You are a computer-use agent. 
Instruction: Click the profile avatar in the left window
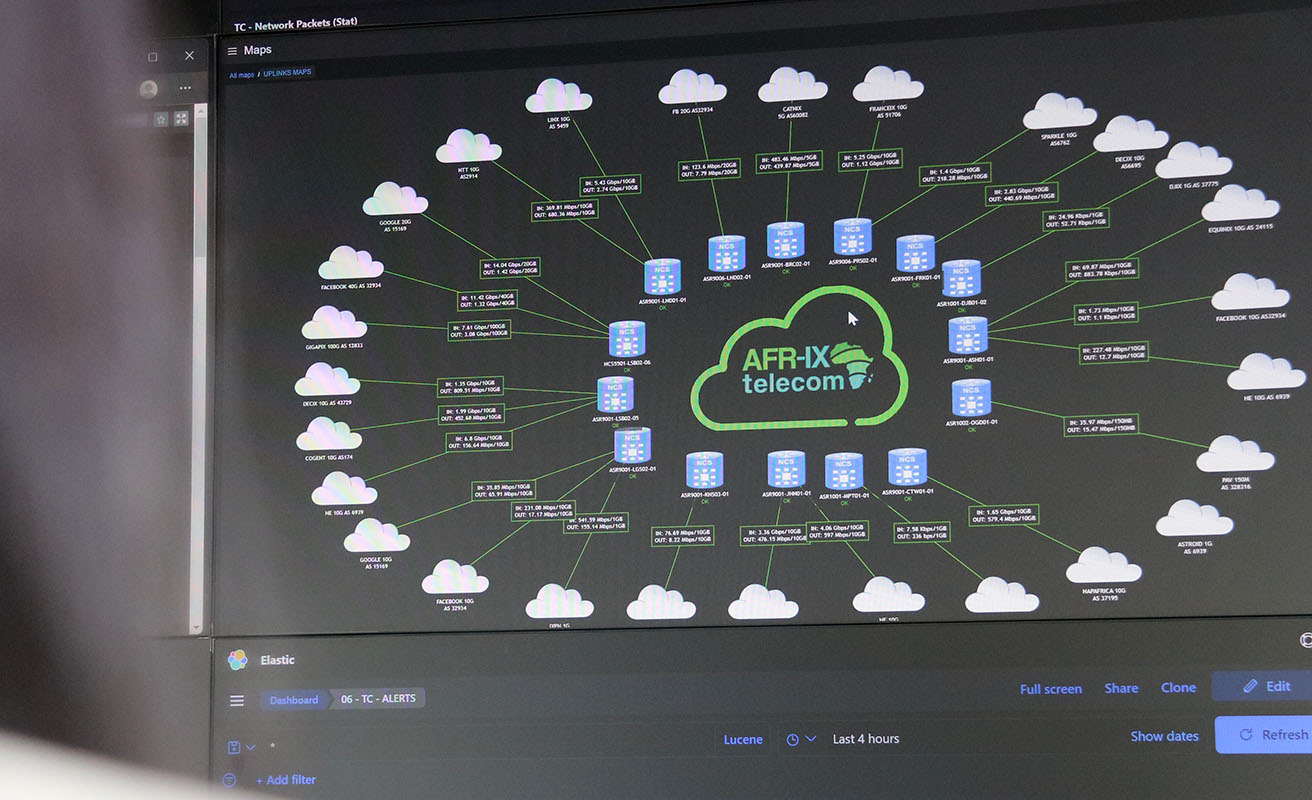tap(149, 89)
